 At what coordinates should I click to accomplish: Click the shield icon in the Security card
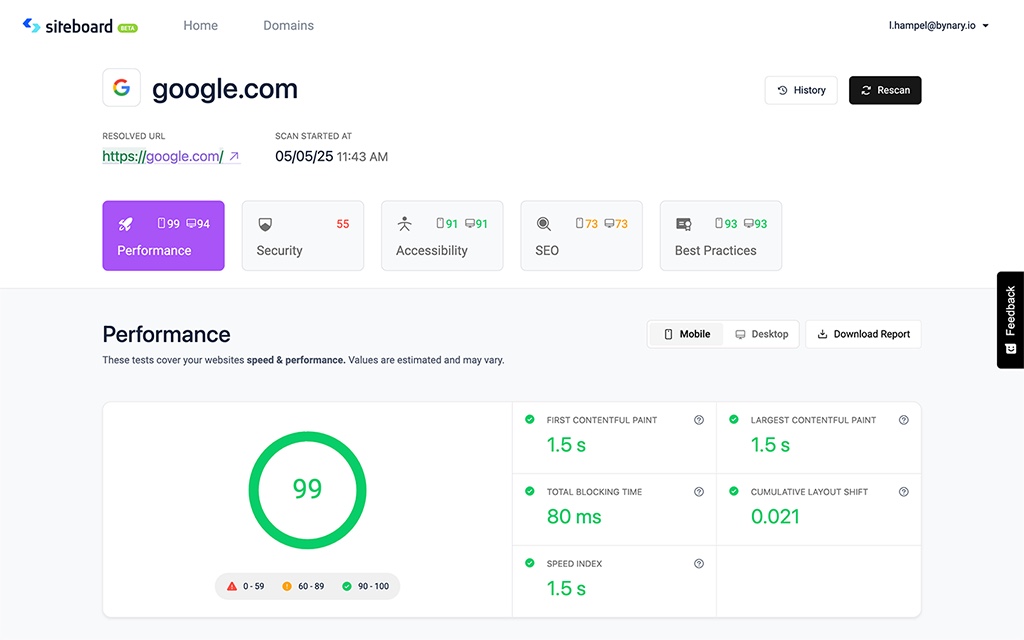(x=264, y=224)
